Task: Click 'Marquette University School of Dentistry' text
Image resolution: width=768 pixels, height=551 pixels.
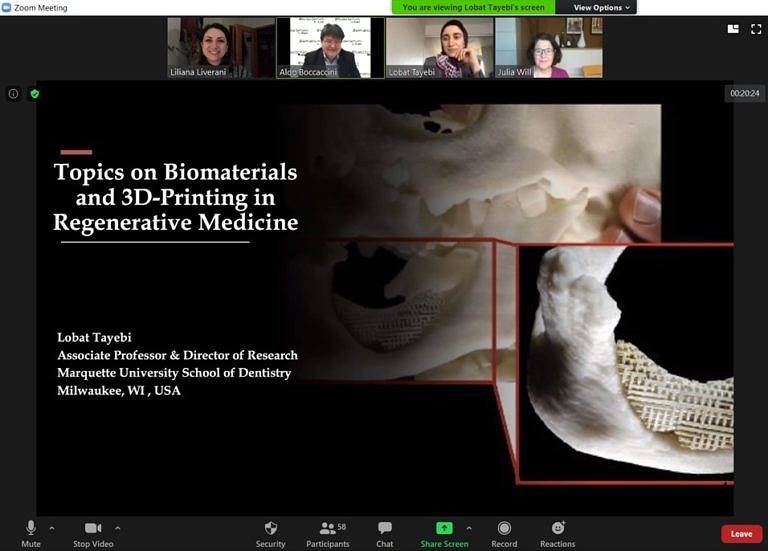Action: tap(174, 373)
